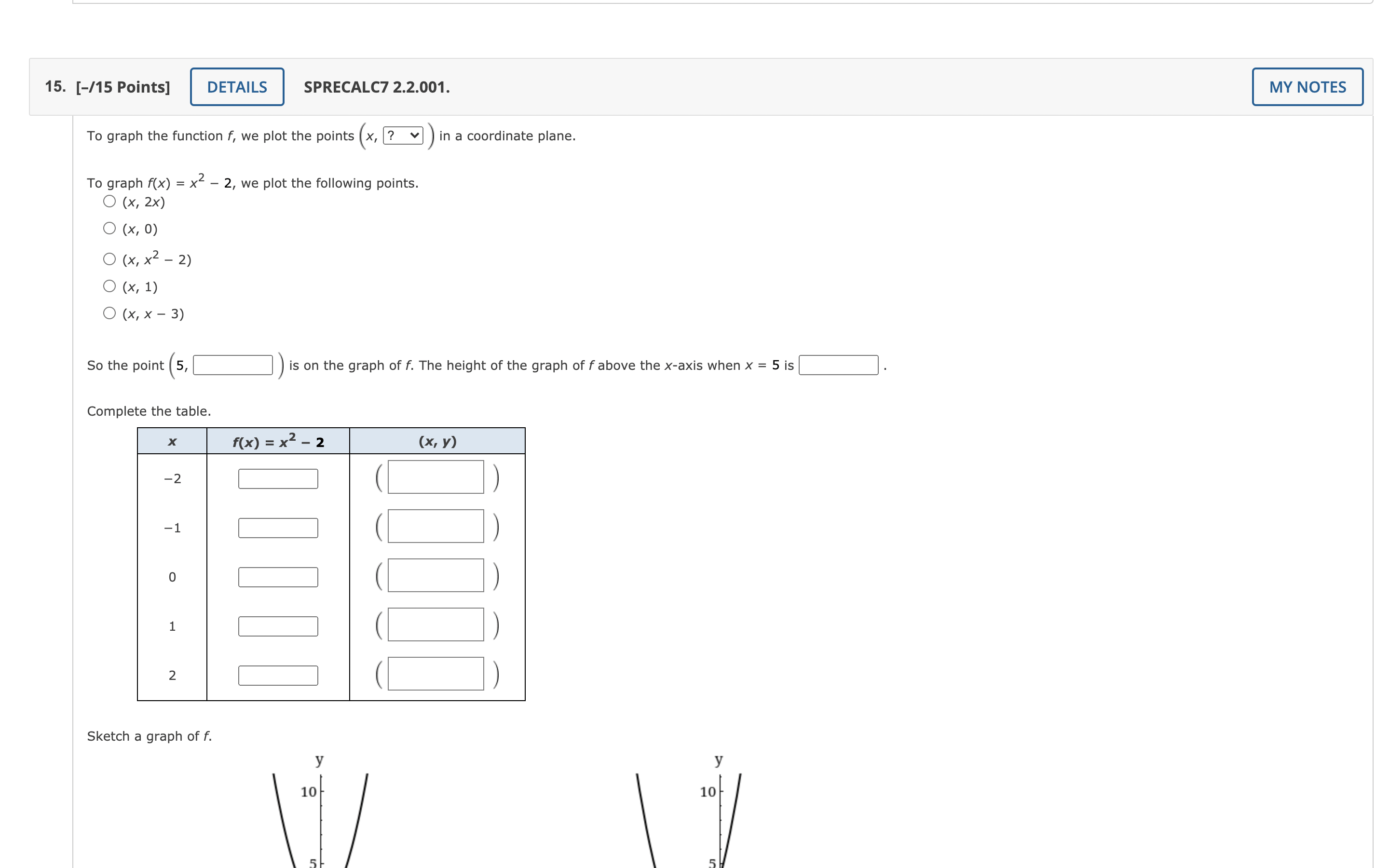The width and height of the screenshot is (1389, 868).
Task: Fill the (x, y) pair for x = −2
Action: (436, 477)
